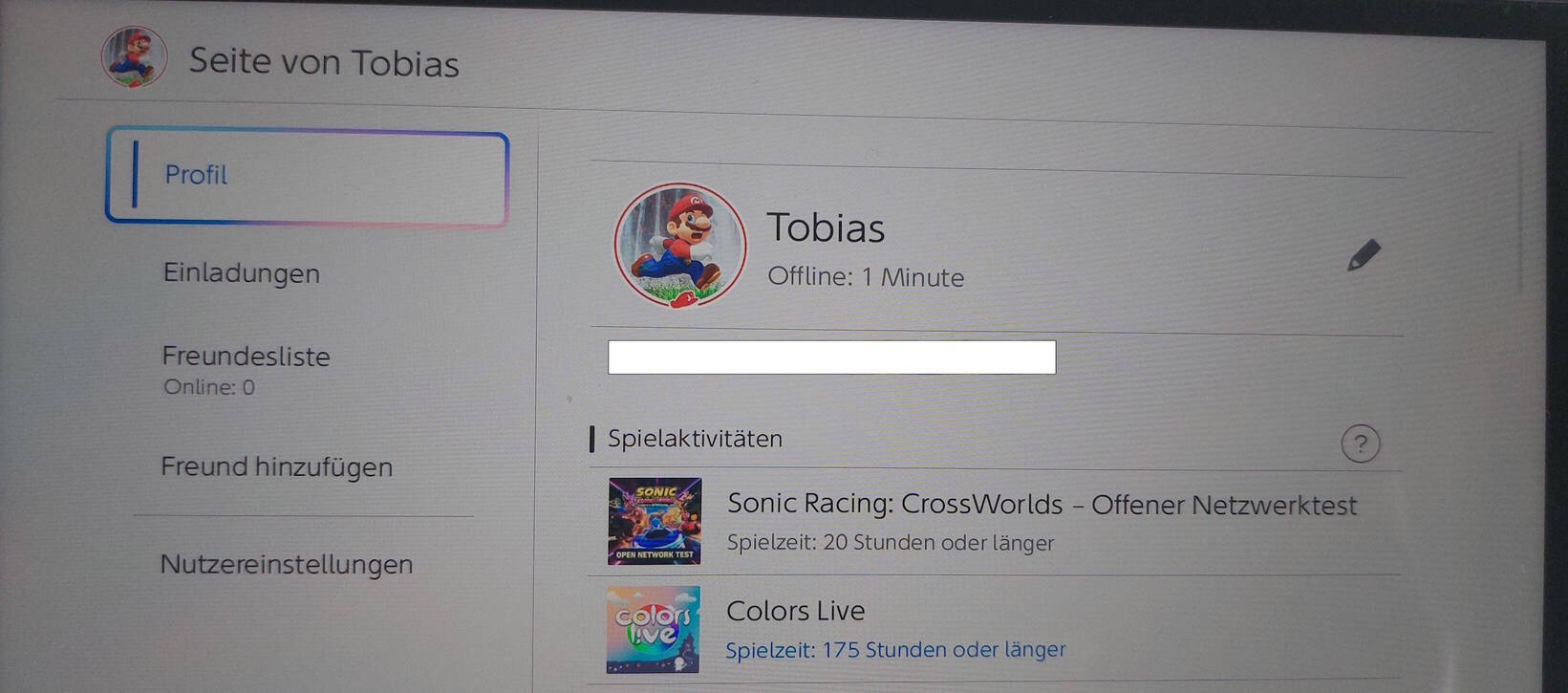Click Spielzeit 20 Stunden oder länger text

tap(891, 543)
